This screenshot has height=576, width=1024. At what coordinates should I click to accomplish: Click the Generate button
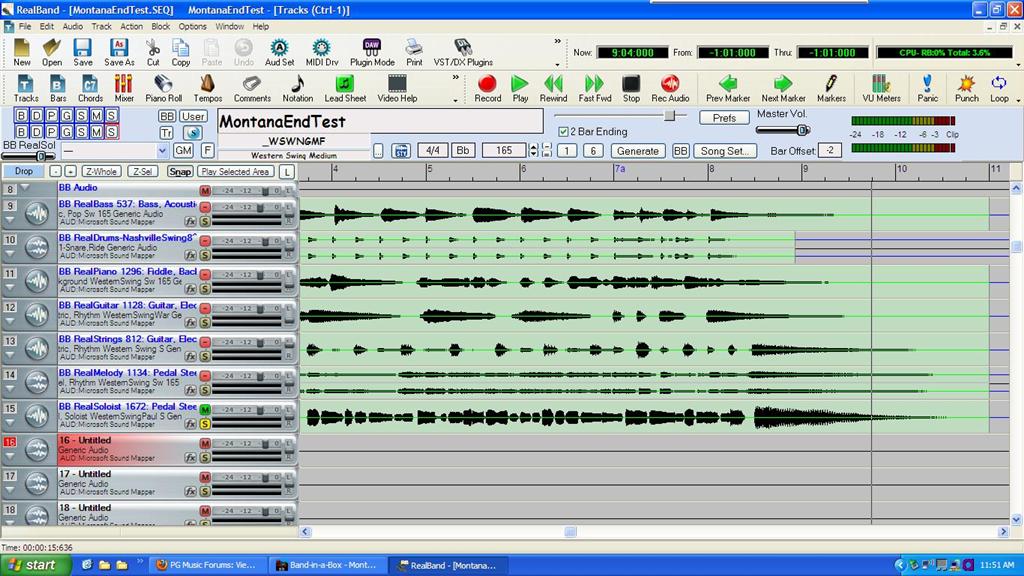[x=638, y=150]
